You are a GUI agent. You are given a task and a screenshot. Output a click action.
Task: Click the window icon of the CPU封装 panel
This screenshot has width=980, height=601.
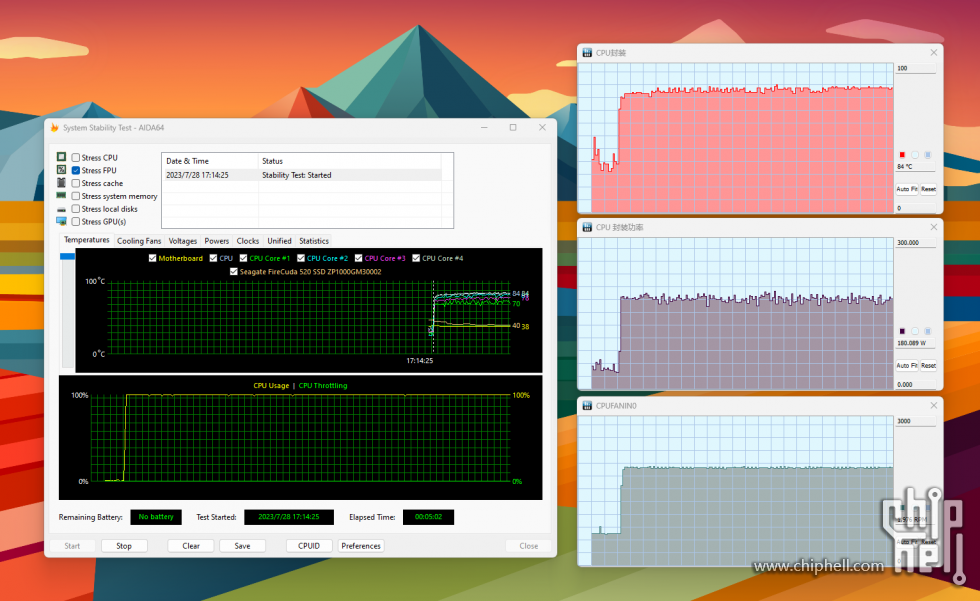tap(587, 53)
